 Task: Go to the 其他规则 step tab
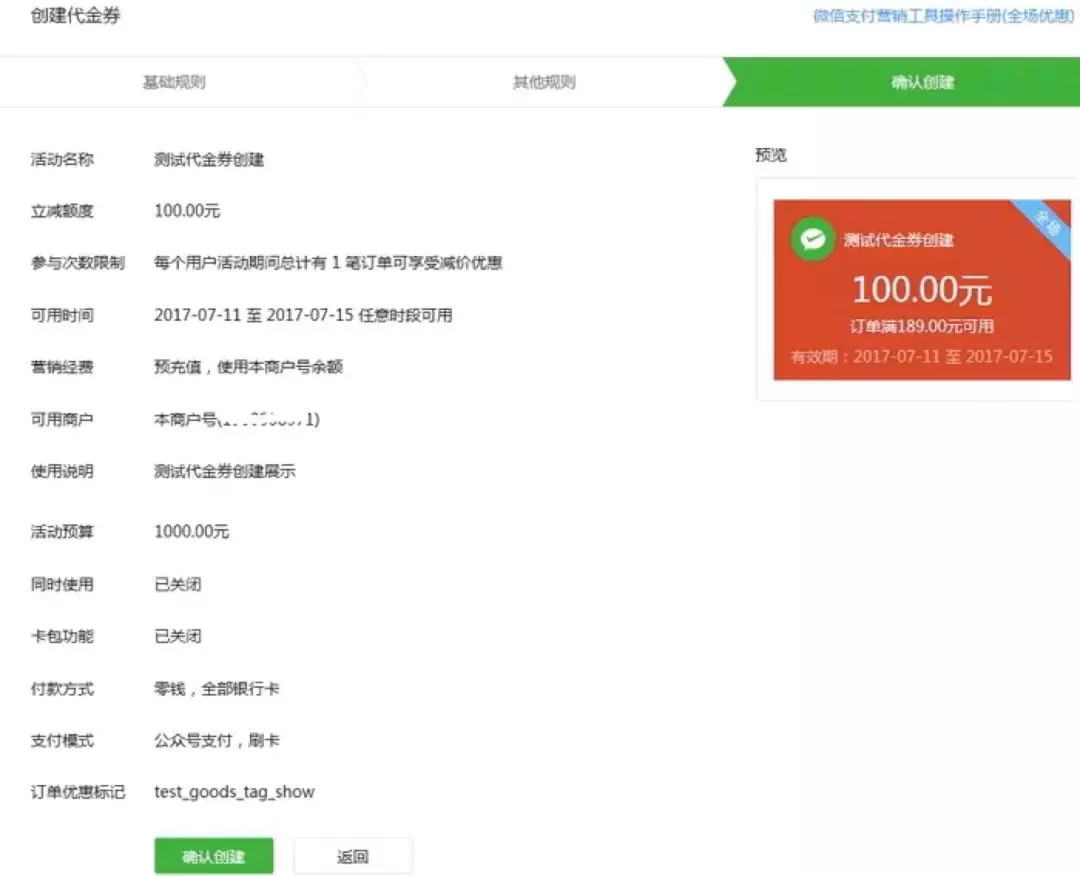pyautogui.click(x=543, y=82)
